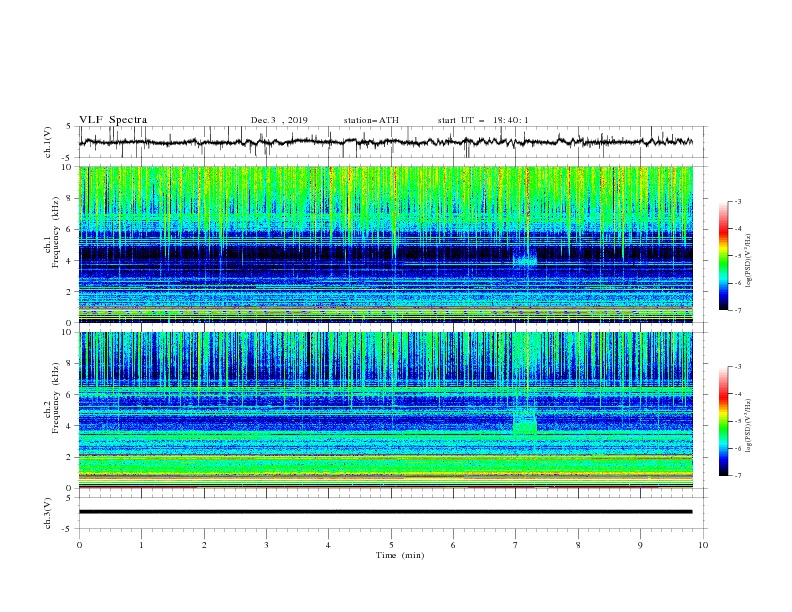Click the 4 kHz burst near minute 7 in ch.2
Viewport: 792px width, 612px height.
(525, 422)
